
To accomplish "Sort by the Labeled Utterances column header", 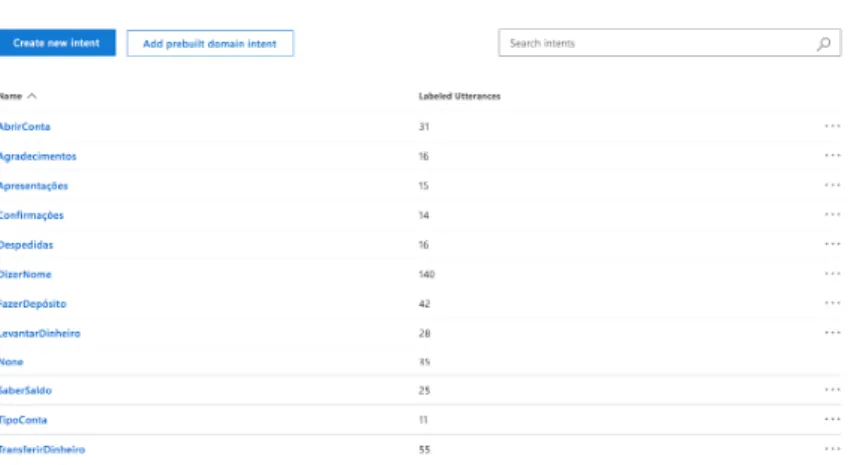I will pos(459,96).
